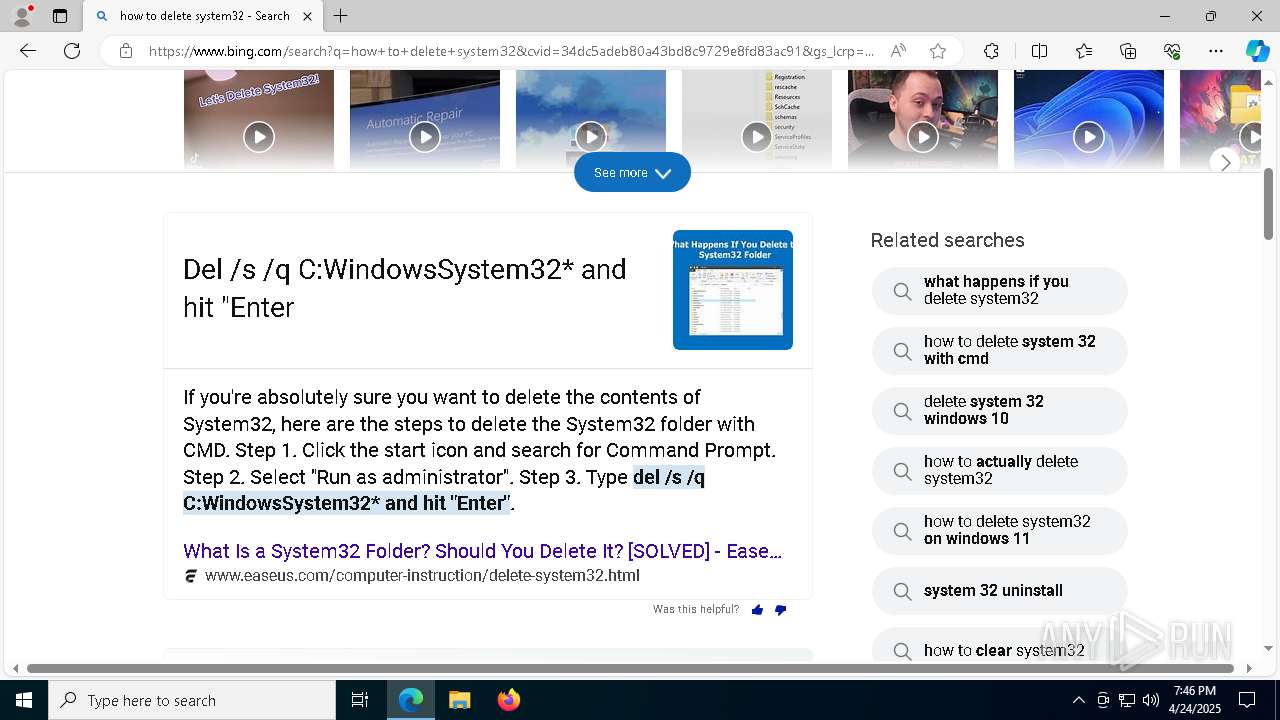Open the volume control in tray
The height and width of the screenshot is (720, 1280).
[1151, 700]
